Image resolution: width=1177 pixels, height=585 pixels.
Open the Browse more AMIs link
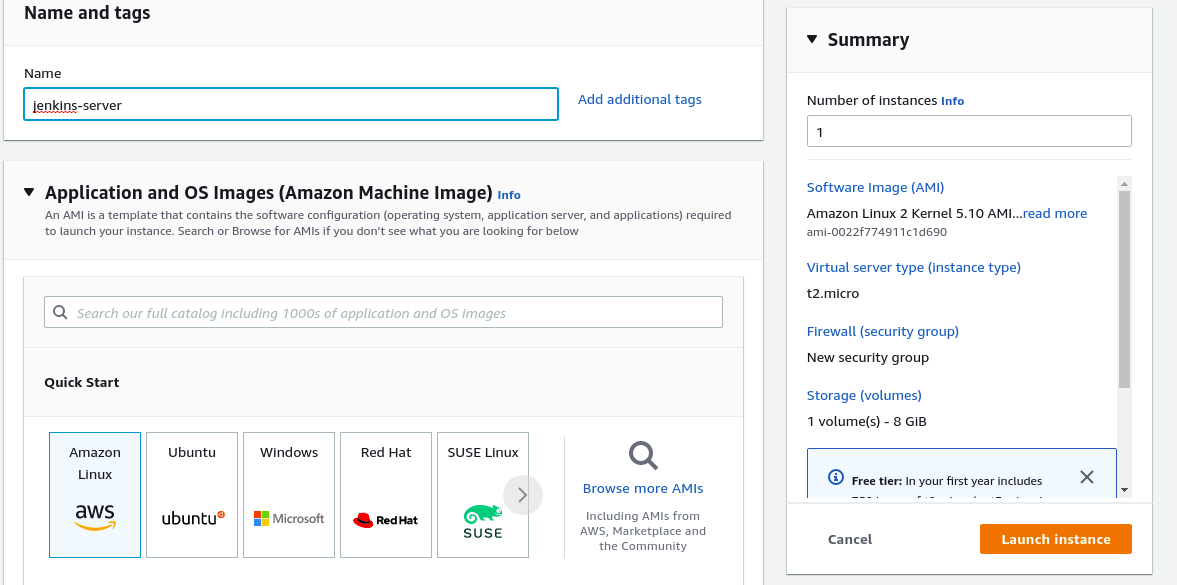(643, 489)
